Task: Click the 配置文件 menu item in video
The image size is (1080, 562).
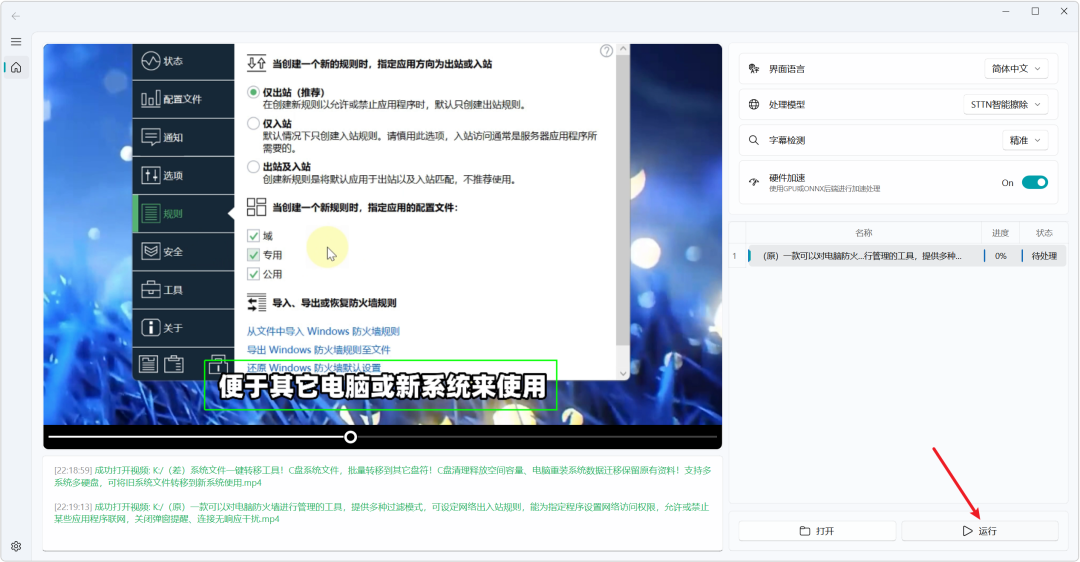Action: point(183,99)
